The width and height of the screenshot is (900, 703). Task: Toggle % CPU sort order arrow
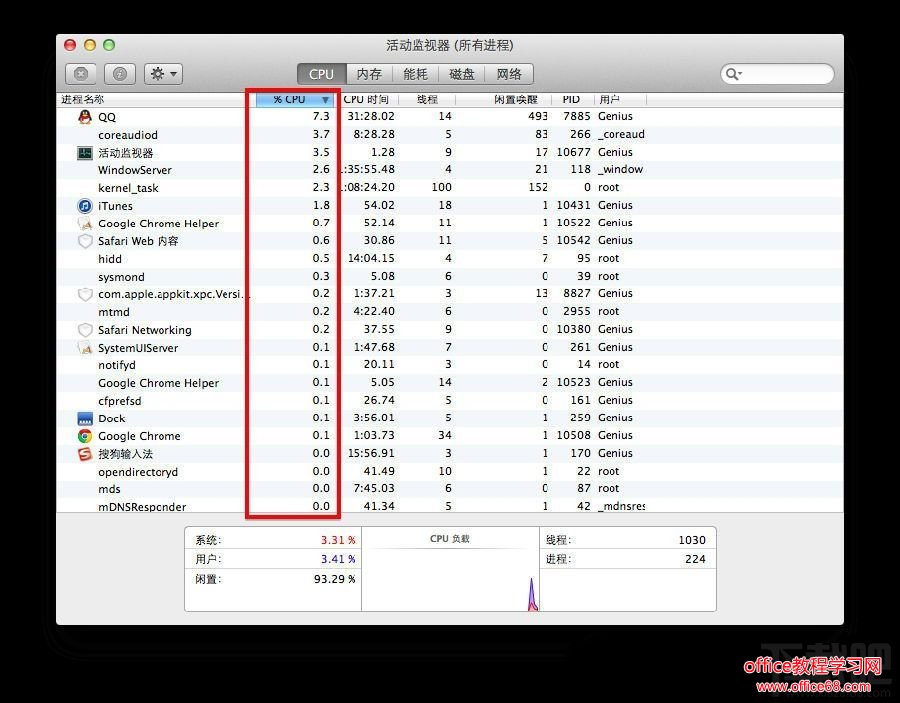point(325,100)
